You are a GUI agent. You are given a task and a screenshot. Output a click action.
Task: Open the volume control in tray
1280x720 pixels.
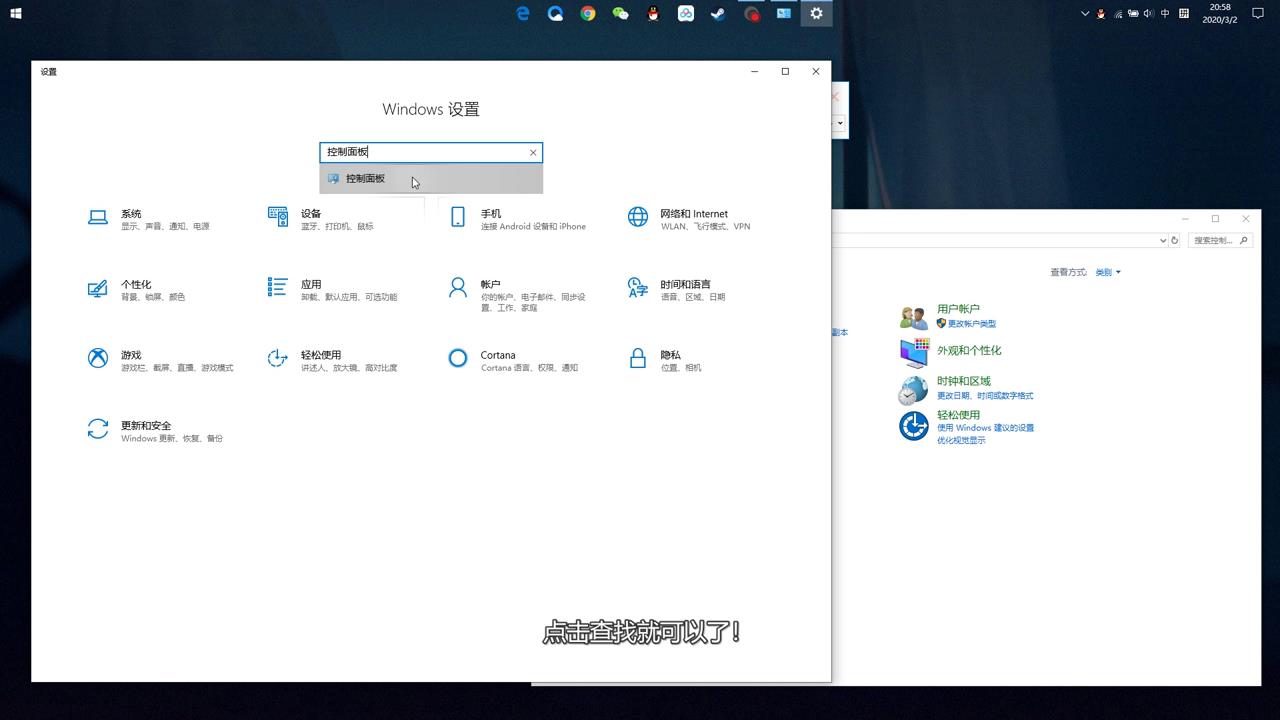(x=1149, y=13)
